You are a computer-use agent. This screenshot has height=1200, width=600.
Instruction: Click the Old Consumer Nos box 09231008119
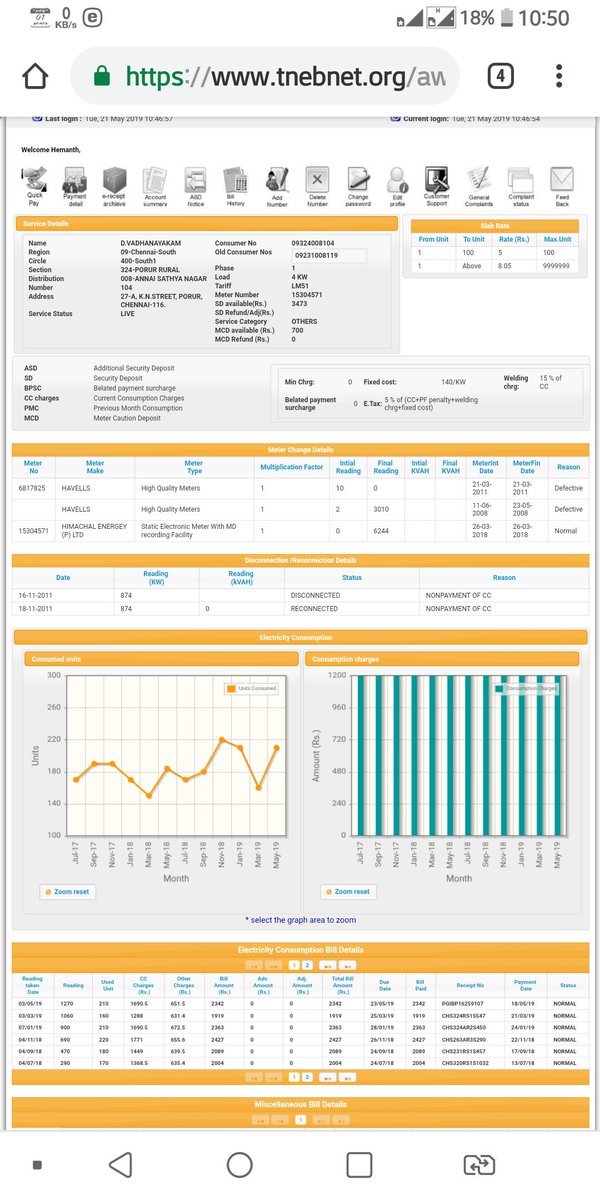(327, 256)
